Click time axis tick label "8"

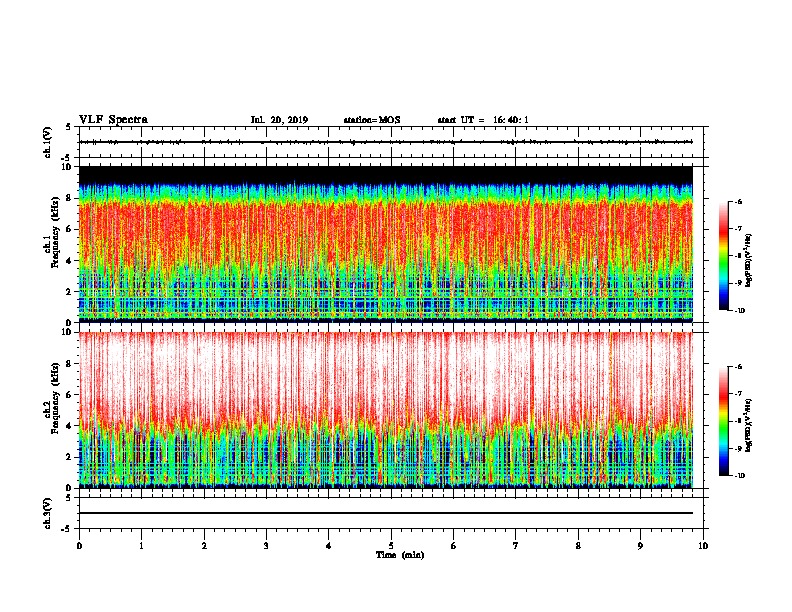(x=578, y=545)
